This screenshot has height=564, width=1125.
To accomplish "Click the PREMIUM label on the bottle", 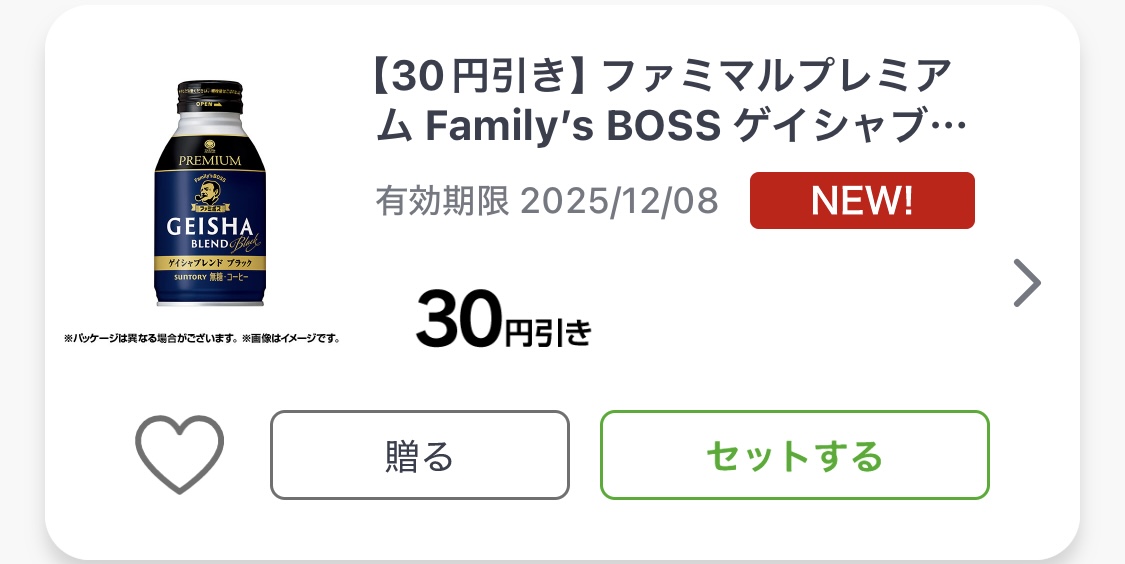I will point(210,160).
